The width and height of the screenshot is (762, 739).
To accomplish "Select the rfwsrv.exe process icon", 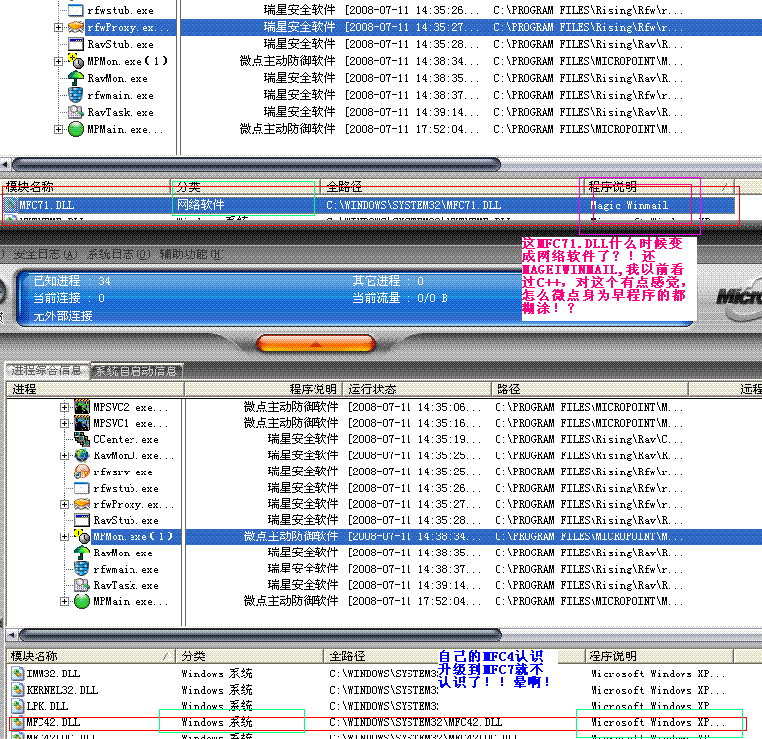I will click(82, 472).
